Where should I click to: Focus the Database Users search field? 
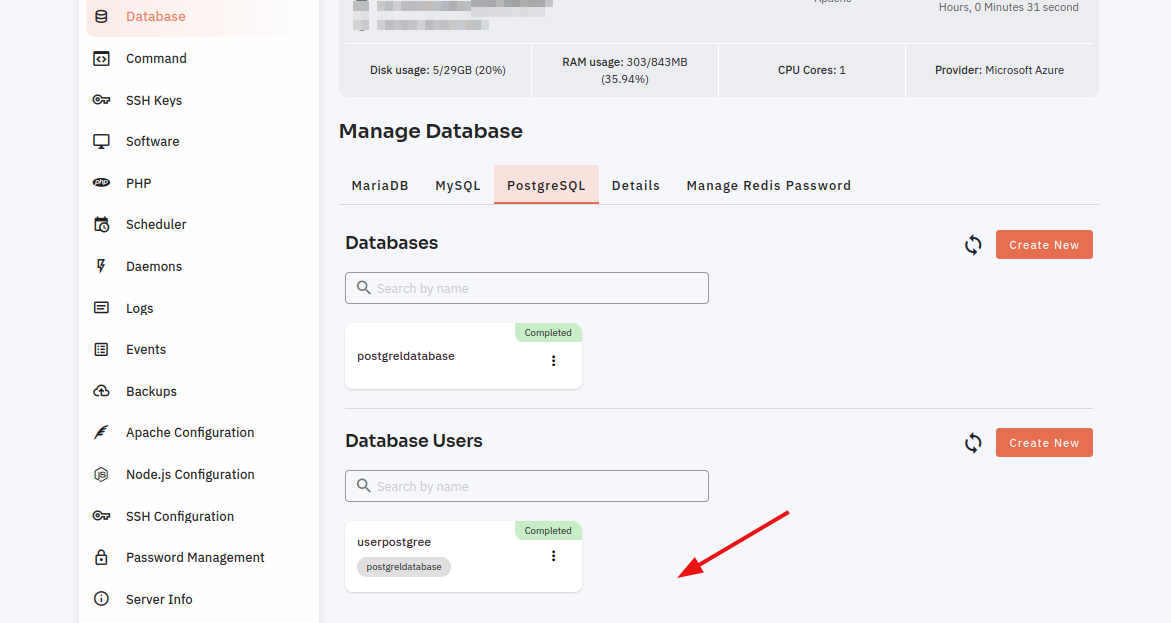527,486
